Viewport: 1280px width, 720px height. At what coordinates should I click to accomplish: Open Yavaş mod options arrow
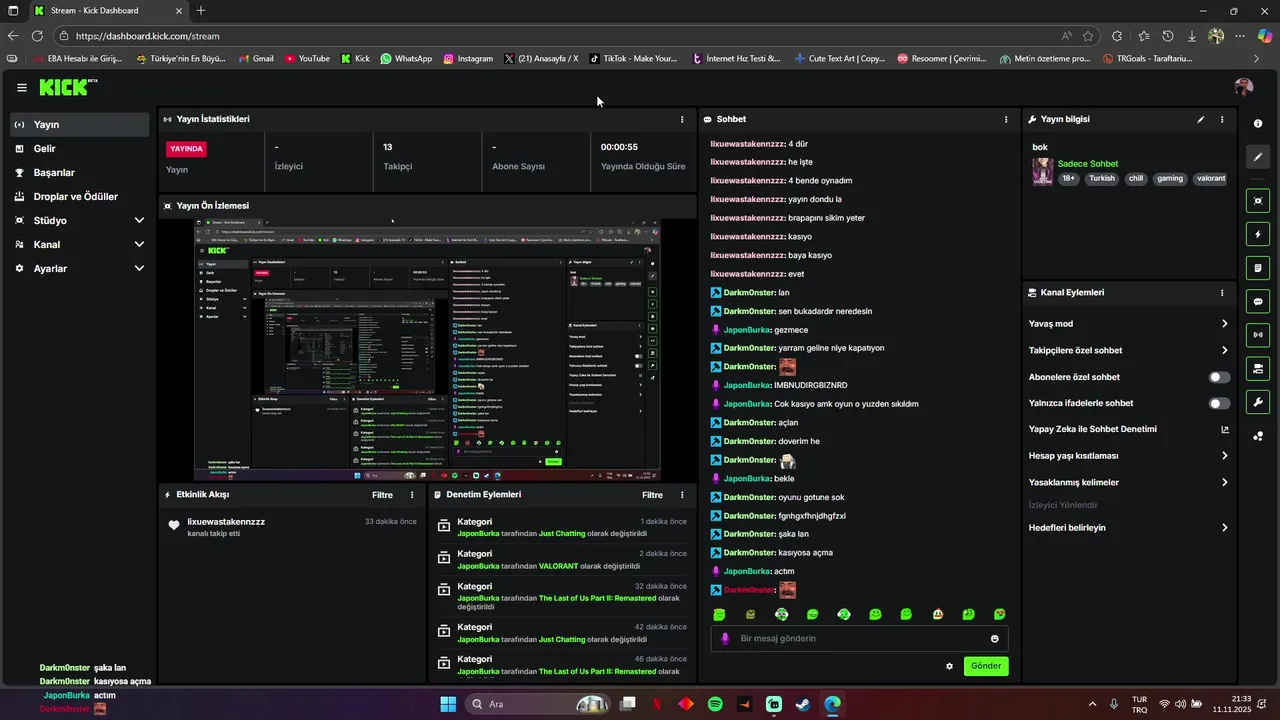(1225, 324)
